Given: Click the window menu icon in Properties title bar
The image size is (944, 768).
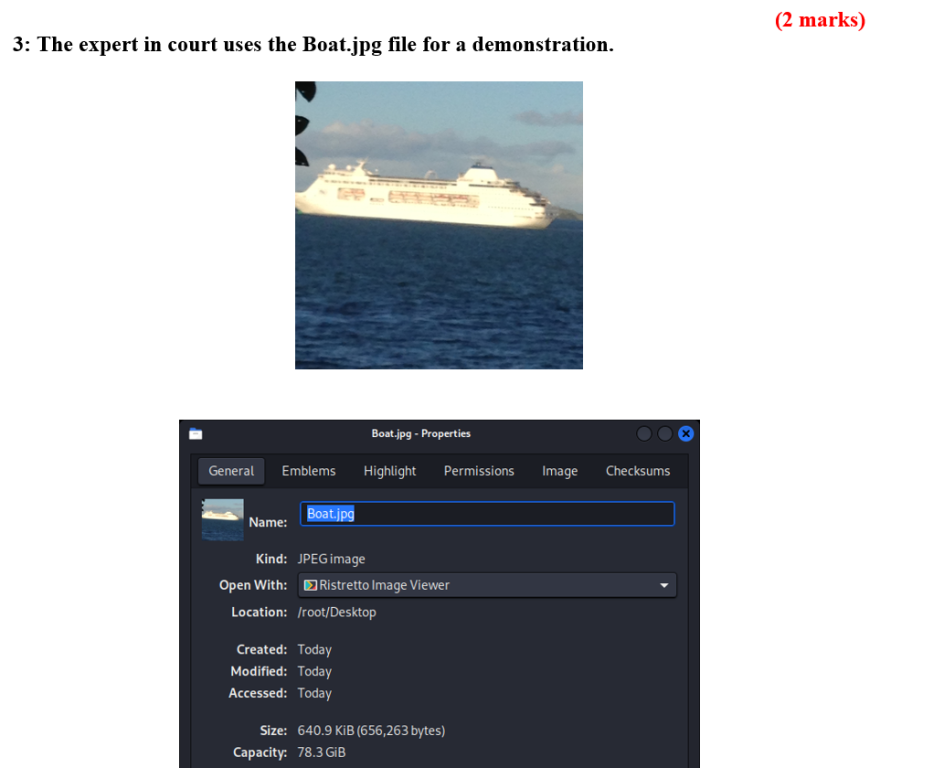Looking at the screenshot, I should [x=196, y=434].
